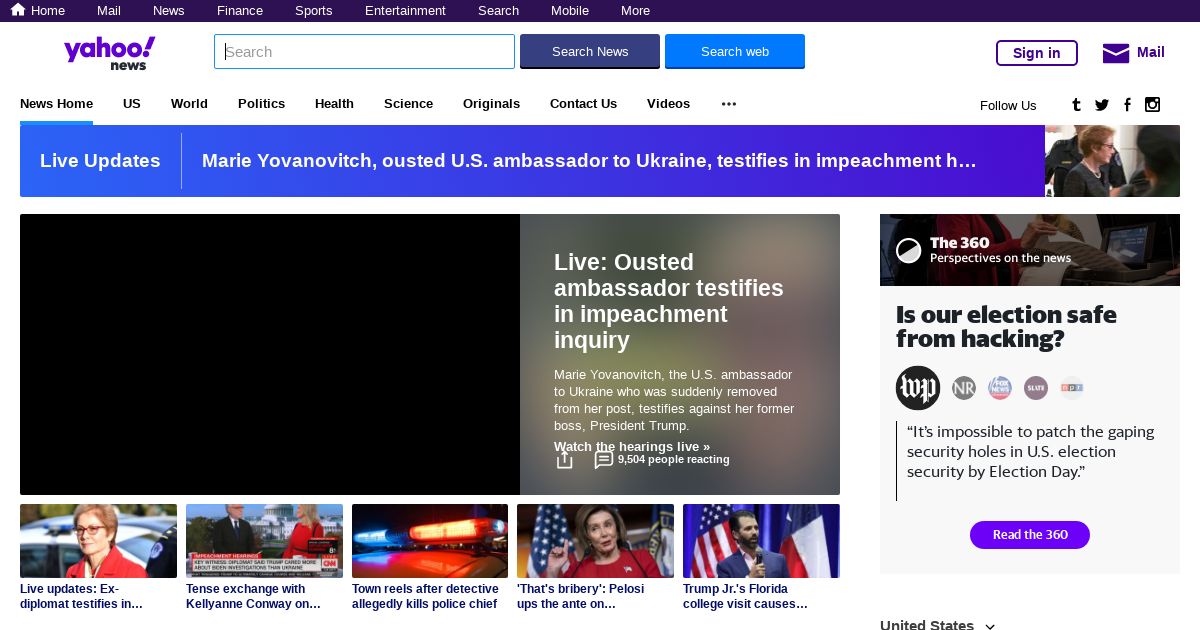Image resolution: width=1200 pixels, height=630 pixels.
Task: Share the impeachment inquiry story
Action: 565,460
